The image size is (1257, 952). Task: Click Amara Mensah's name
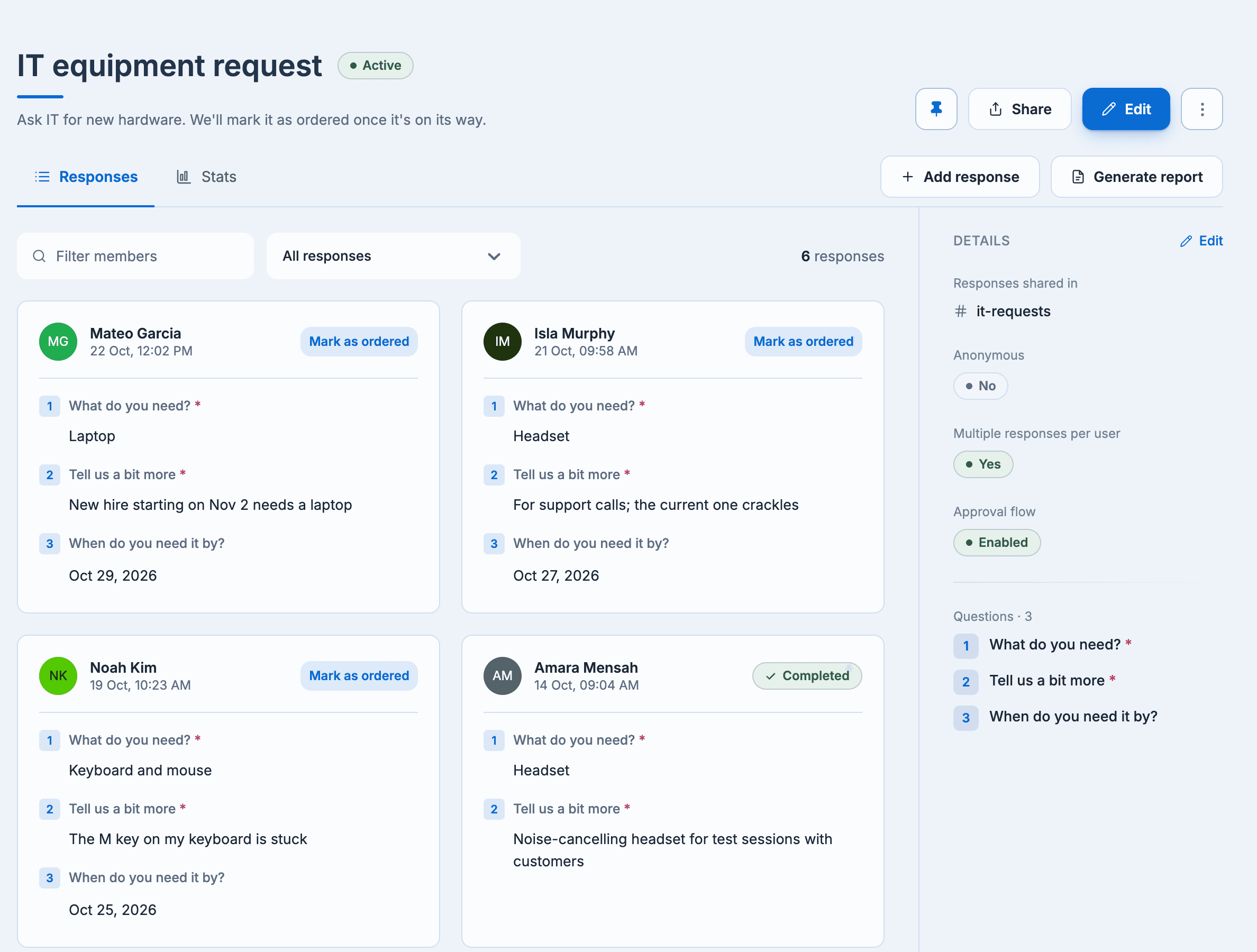(586, 667)
